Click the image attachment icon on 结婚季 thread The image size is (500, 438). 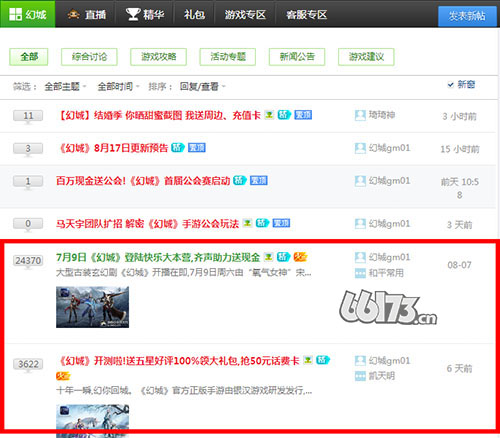[x=269, y=115]
